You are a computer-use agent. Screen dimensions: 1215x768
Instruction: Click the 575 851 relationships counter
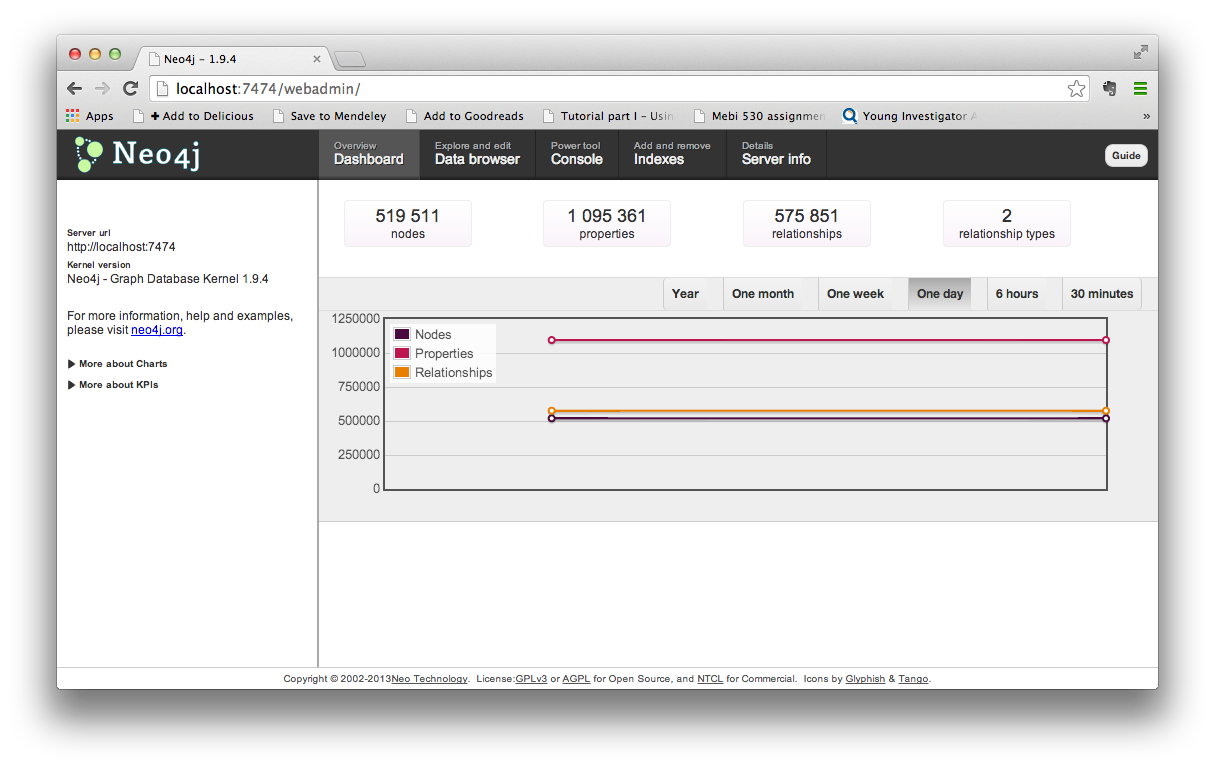[x=807, y=223]
